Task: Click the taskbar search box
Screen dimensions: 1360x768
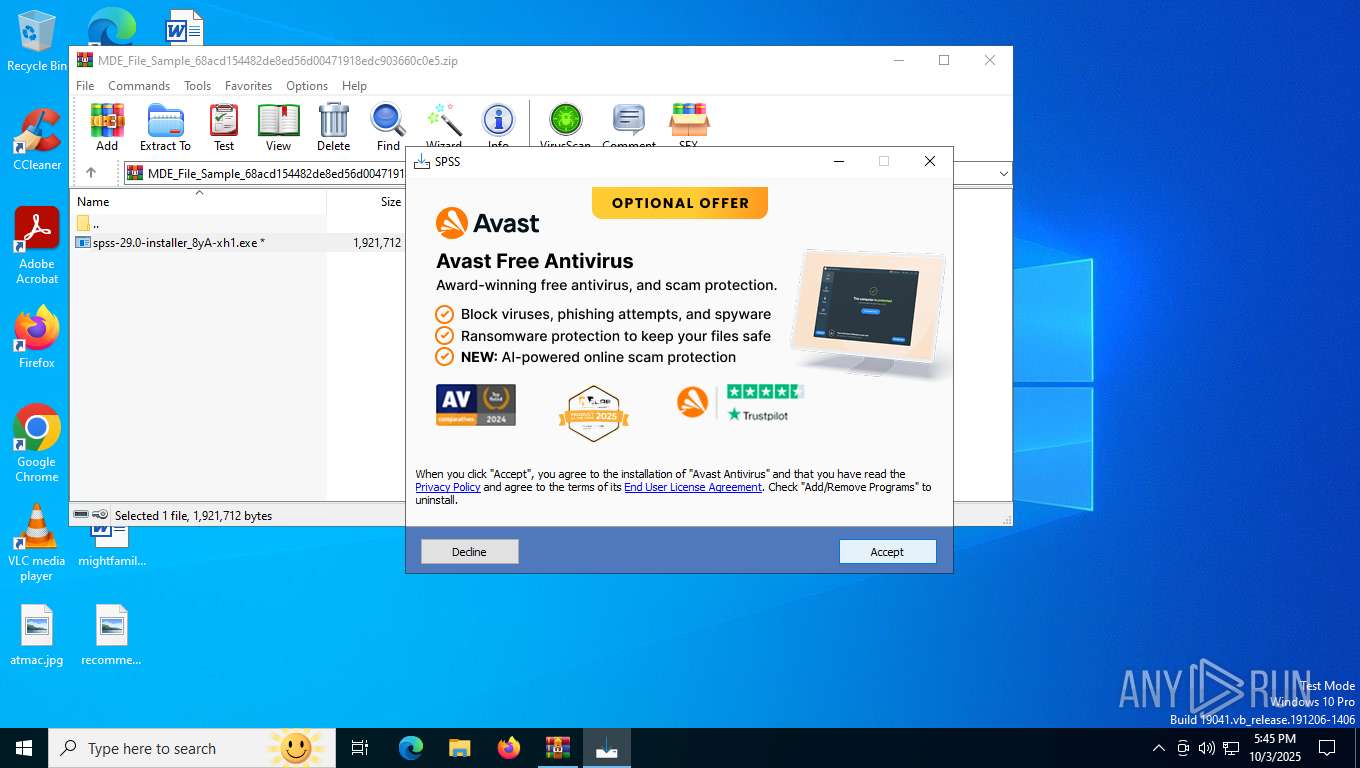Action: coord(192,748)
